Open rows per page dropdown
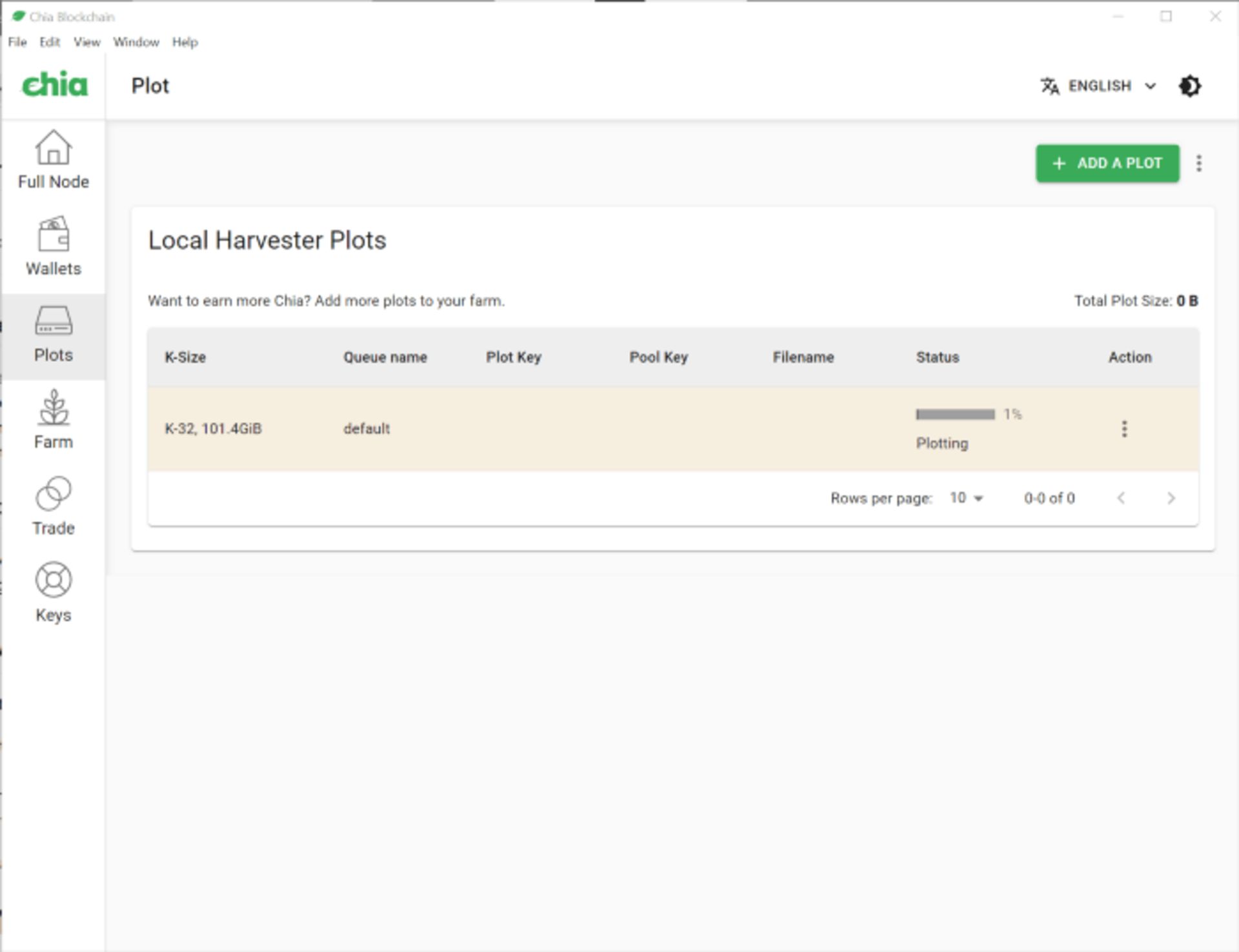 (x=965, y=498)
